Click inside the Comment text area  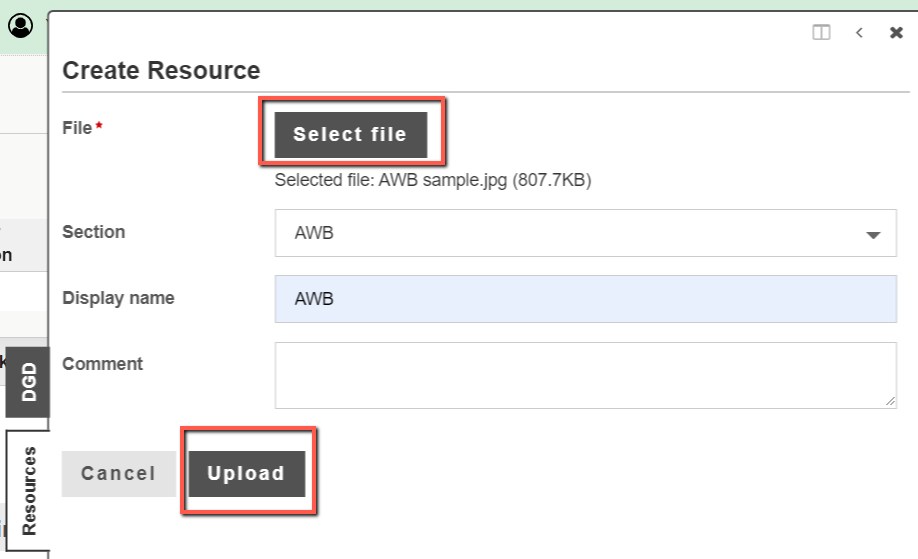click(585, 375)
